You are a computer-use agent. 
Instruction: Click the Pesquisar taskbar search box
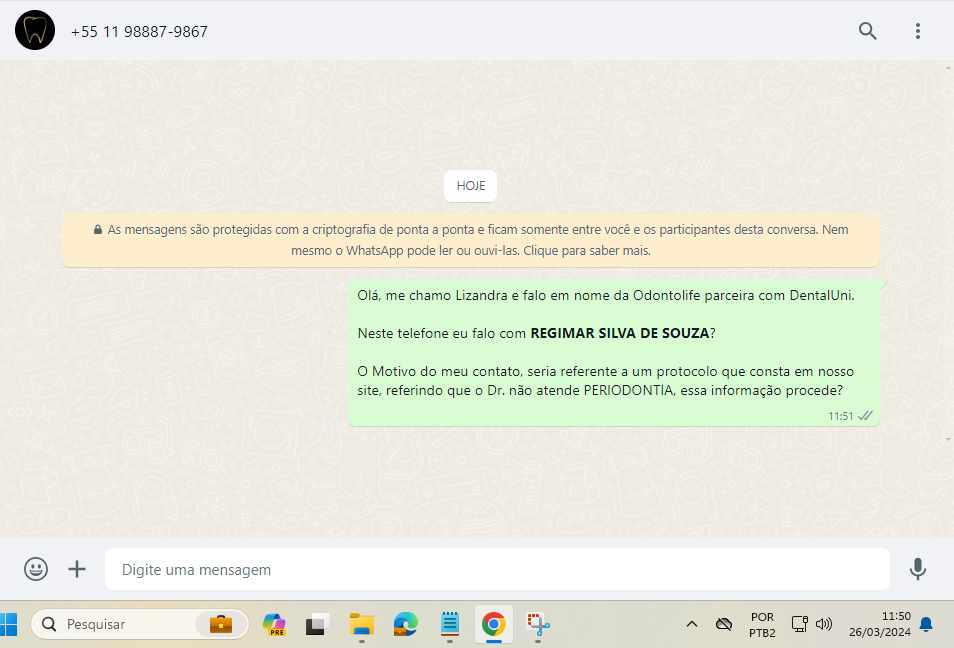tap(139, 624)
